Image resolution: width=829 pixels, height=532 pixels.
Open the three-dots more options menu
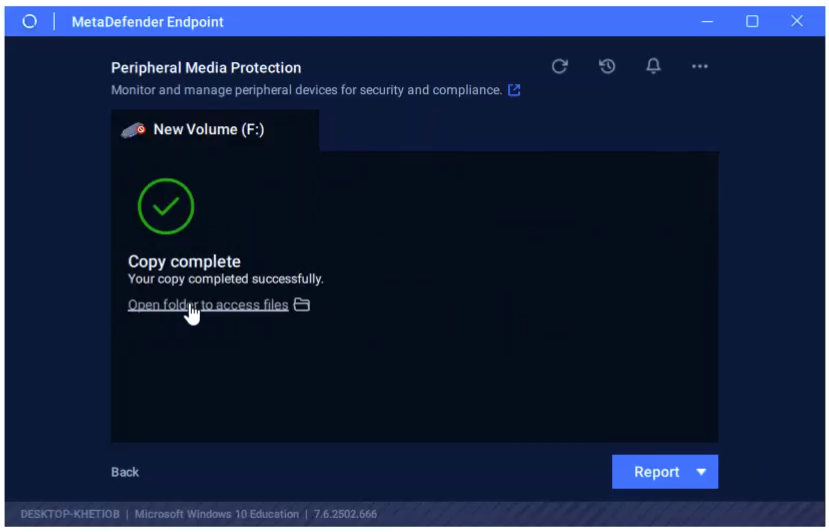point(699,66)
